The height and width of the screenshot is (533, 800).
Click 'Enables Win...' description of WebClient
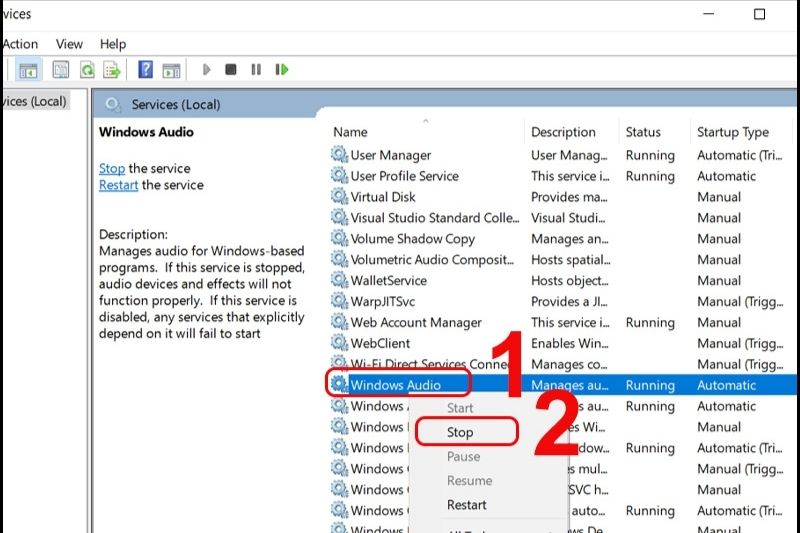(569, 343)
